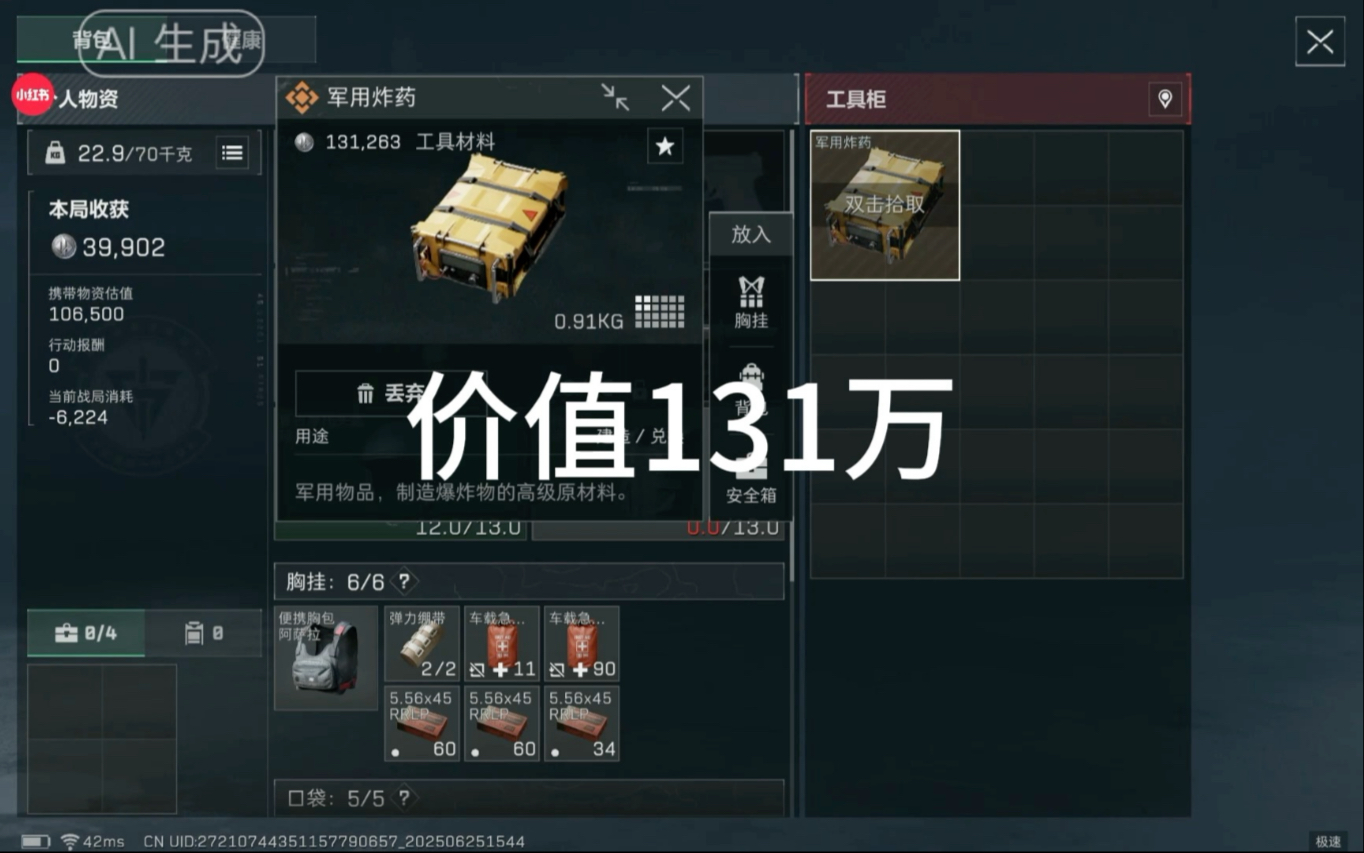
Task: Place item into 胸挂 chest rig
Action: [x=751, y=303]
